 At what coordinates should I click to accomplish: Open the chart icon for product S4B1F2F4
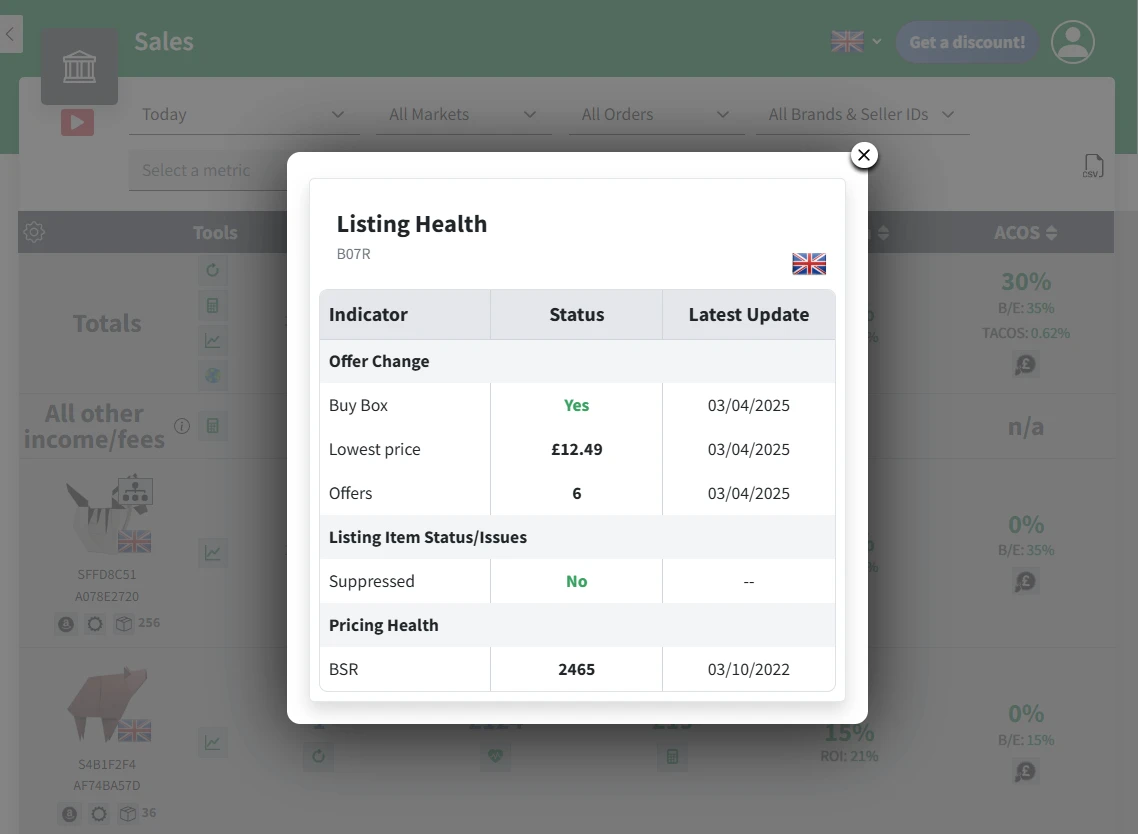(213, 743)
